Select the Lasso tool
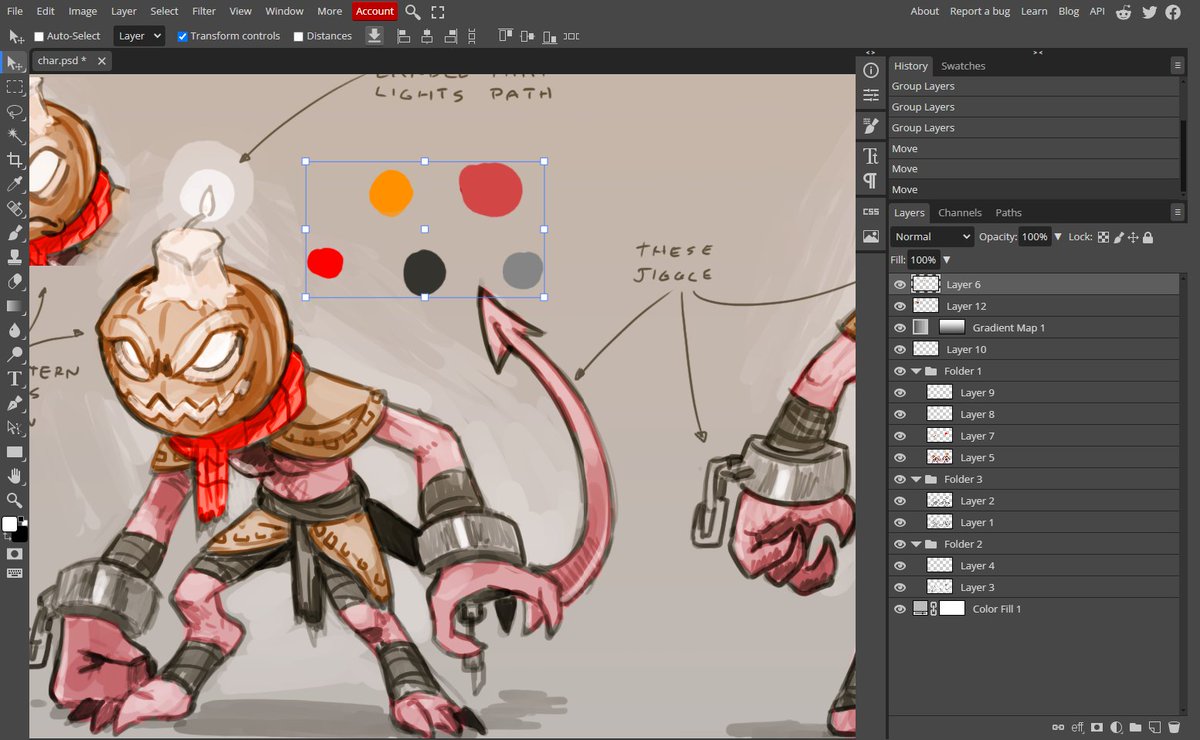The width and height of the screenshot is (1200, 740). 15,111
